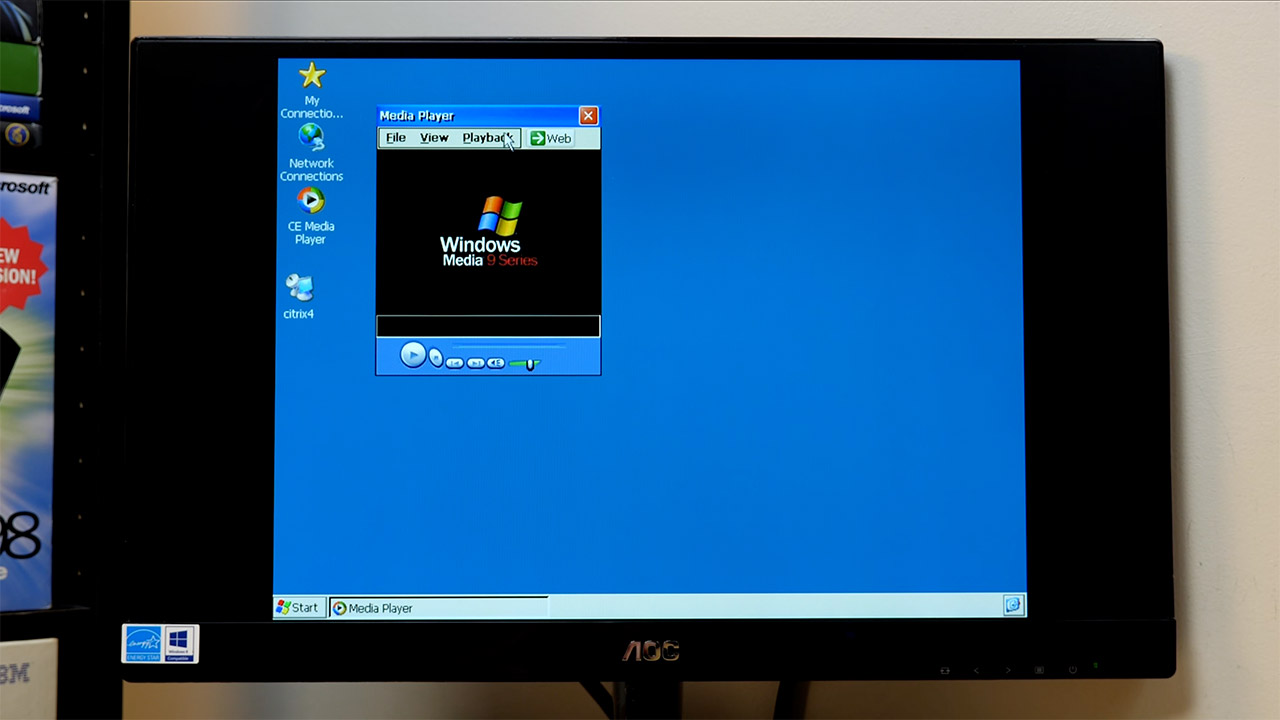Image resolution: width=1280 pixels, height=720 pixels.
Task: Mute audio with the speaker button
Action: click(x=496, y=363)
